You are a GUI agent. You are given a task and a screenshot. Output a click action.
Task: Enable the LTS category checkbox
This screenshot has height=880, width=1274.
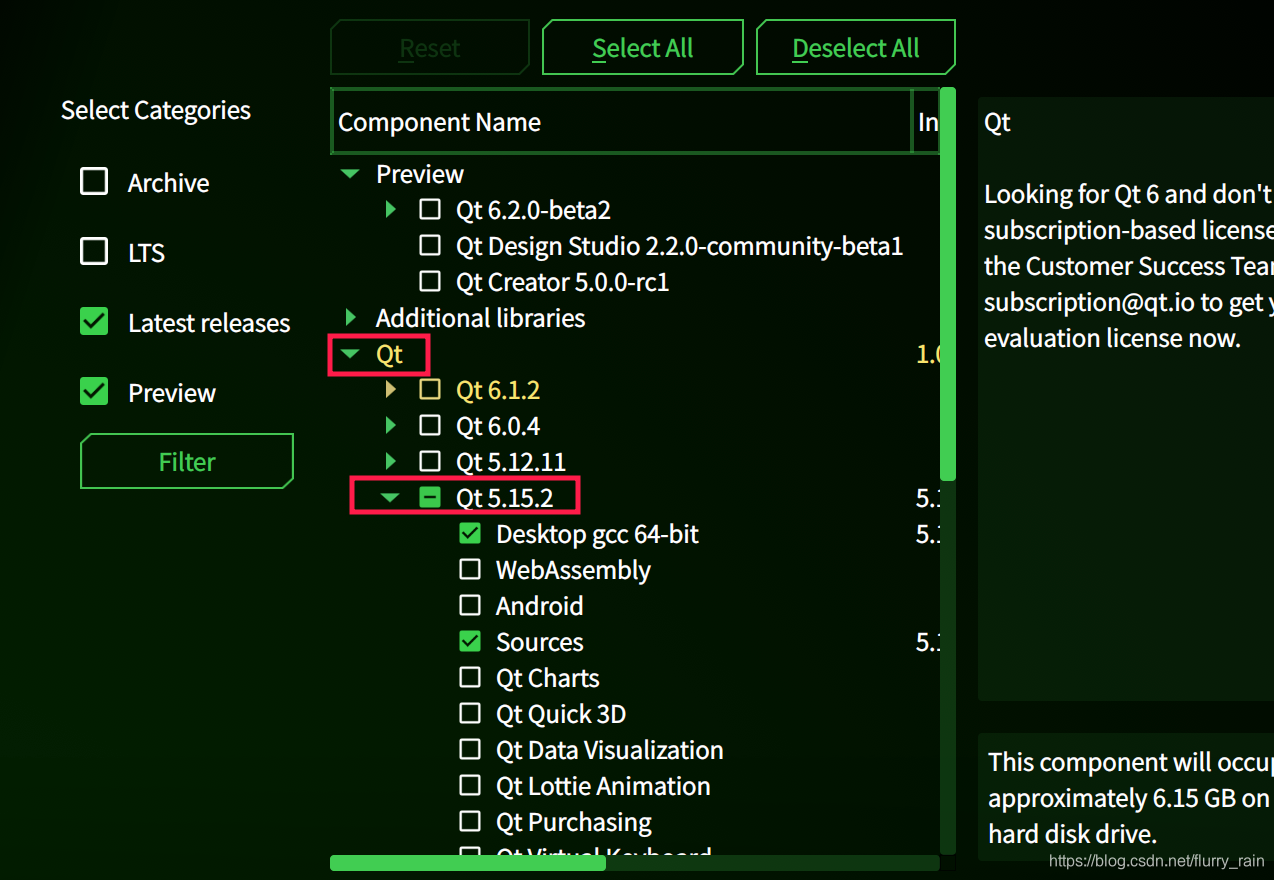[94, 251]
